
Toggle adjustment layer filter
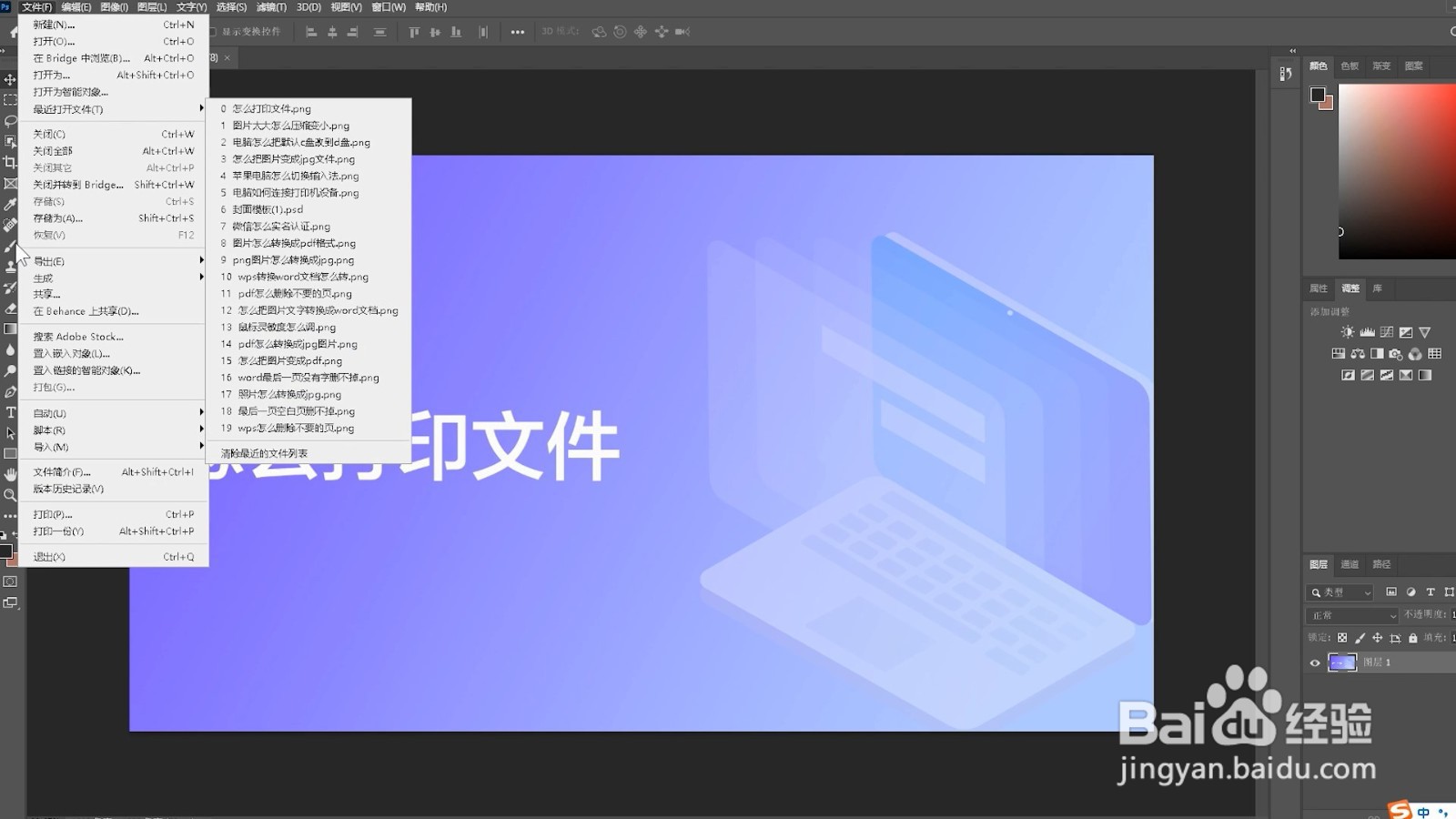[x=1411, y=592]
